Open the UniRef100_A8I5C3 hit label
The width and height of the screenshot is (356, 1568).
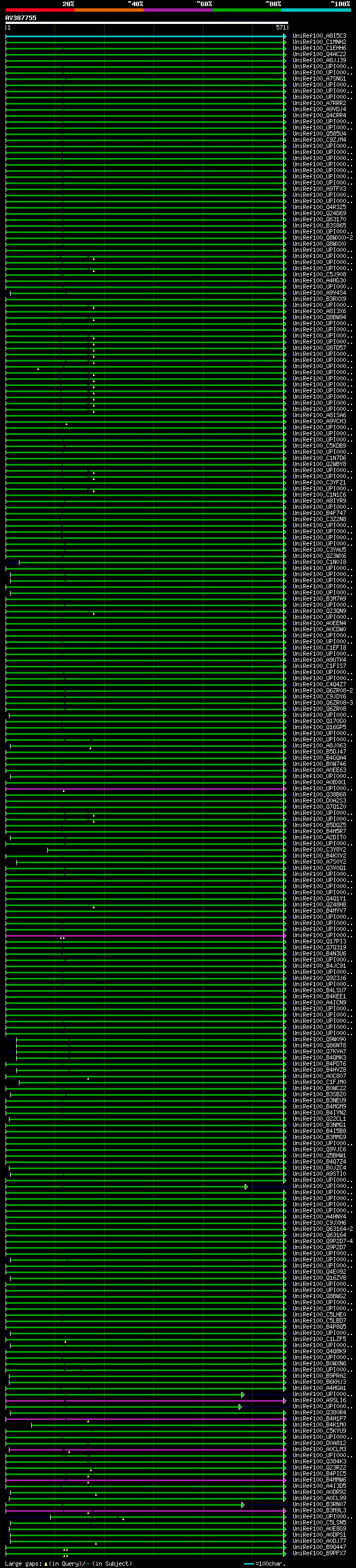319,36
